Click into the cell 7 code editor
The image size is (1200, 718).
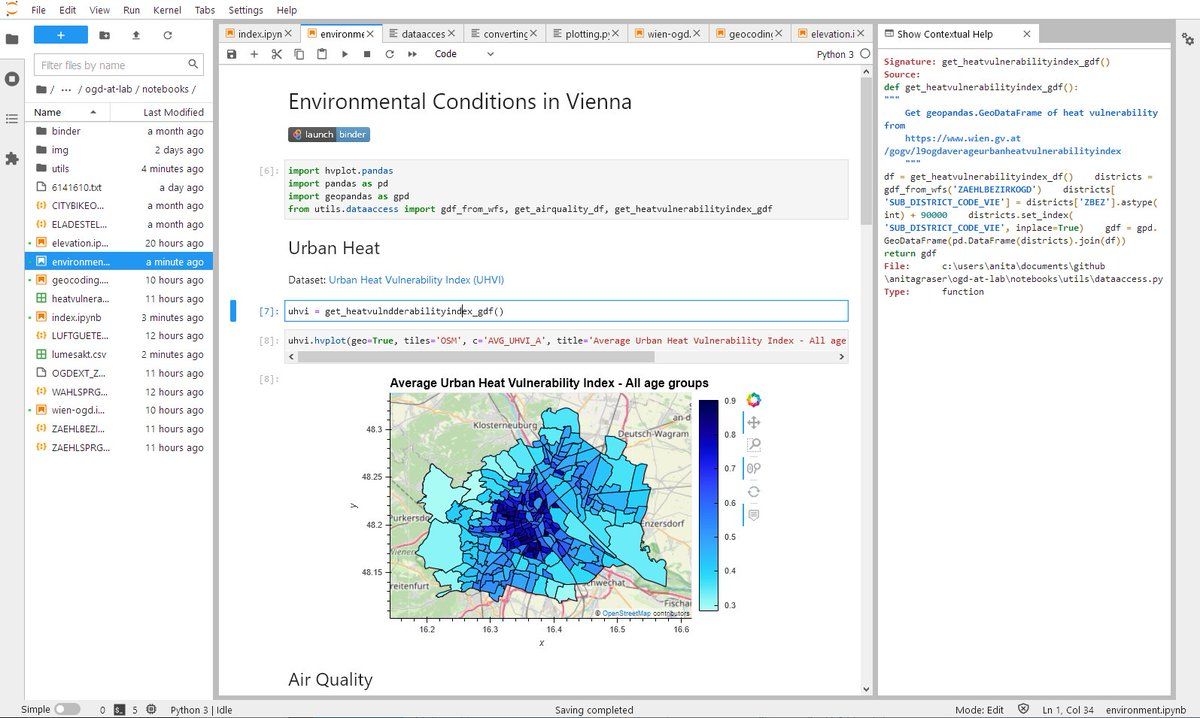click(x=566, y=311)
